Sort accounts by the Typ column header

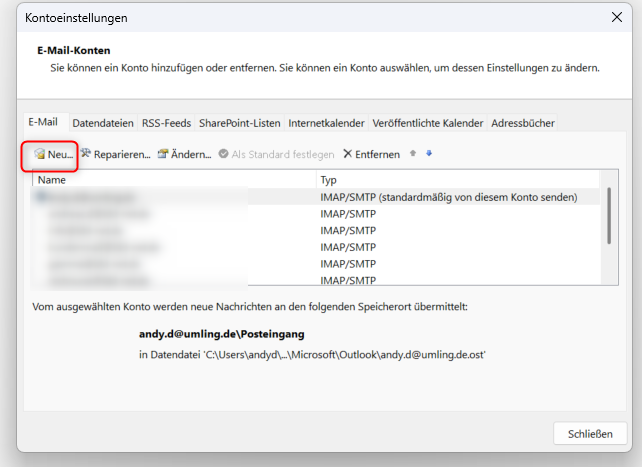pyautogui.click(x=460, y=180)
